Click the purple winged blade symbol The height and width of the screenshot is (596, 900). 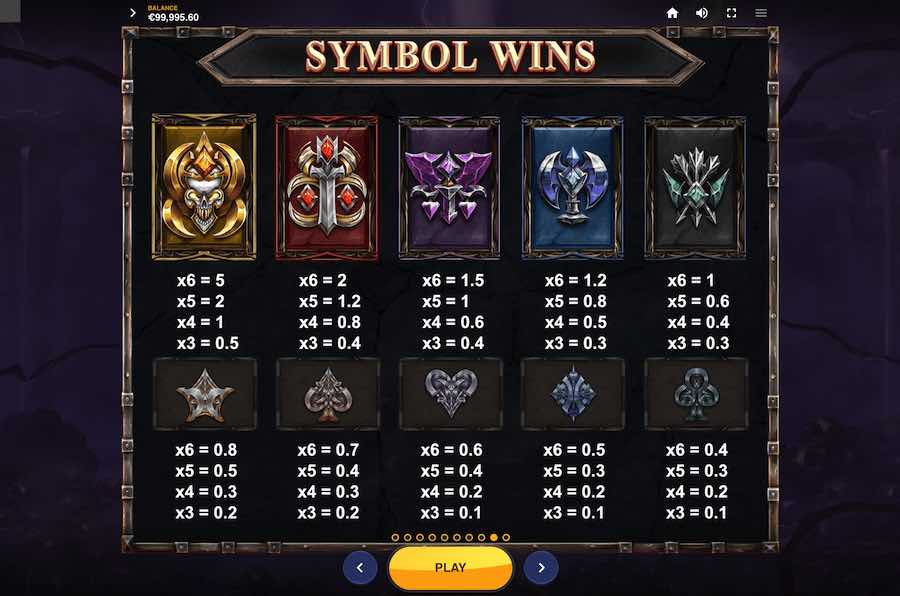point(449,187)
